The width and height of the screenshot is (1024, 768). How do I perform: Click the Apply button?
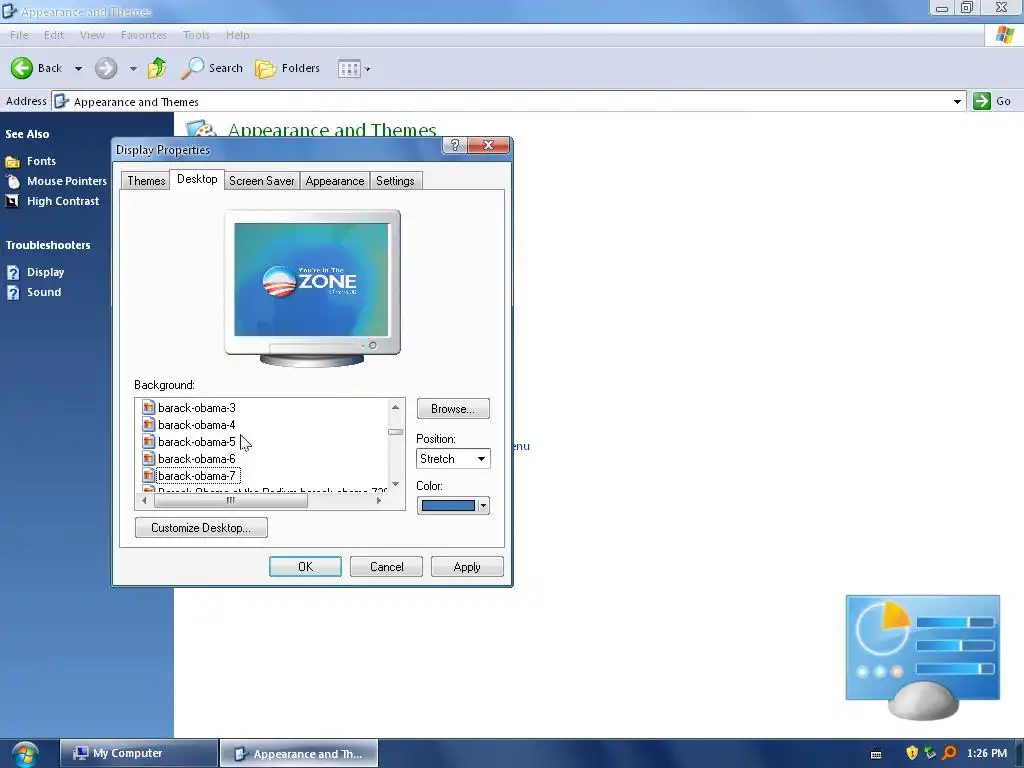(467, 567)
